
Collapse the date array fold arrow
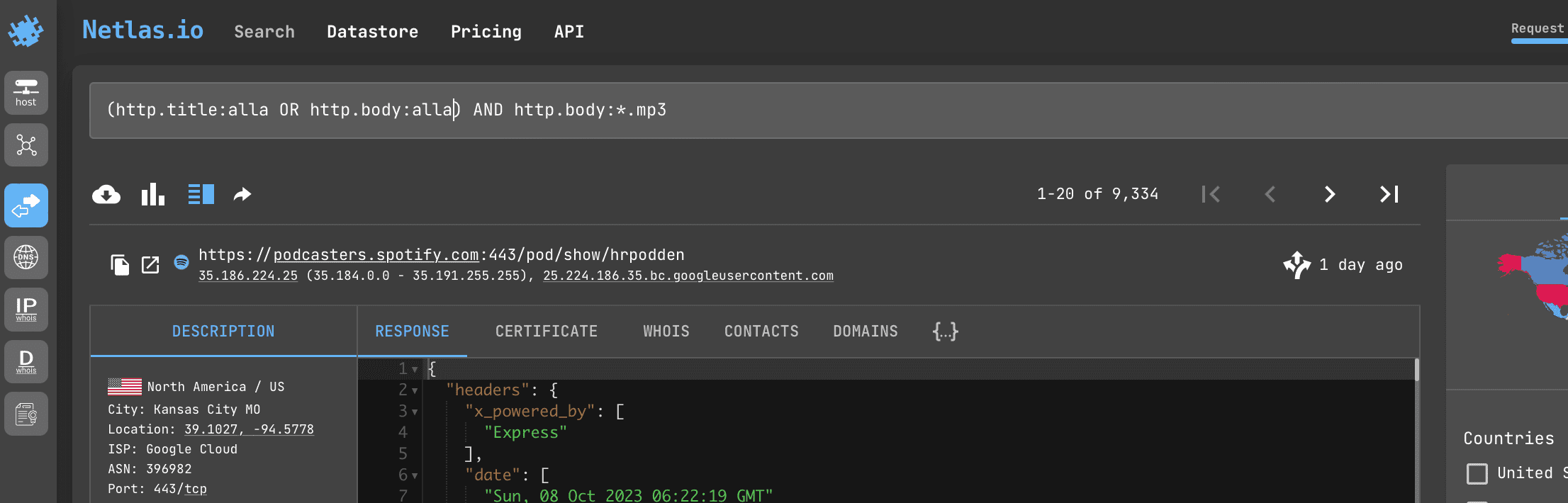pyautogui.click(x=415, y=475)
